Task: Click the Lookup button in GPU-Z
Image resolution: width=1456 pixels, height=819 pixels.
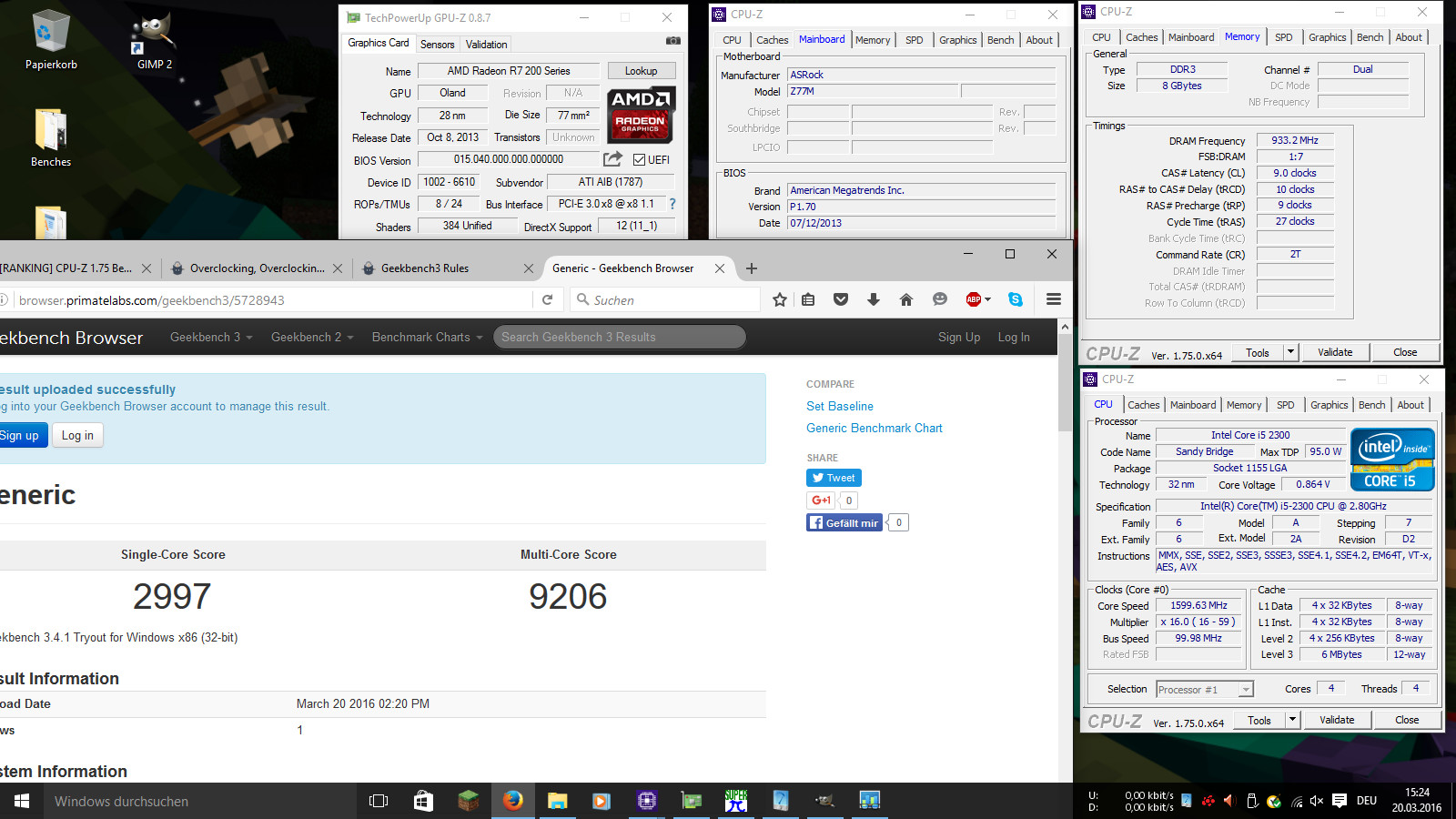Action: (x=641, y=71)
